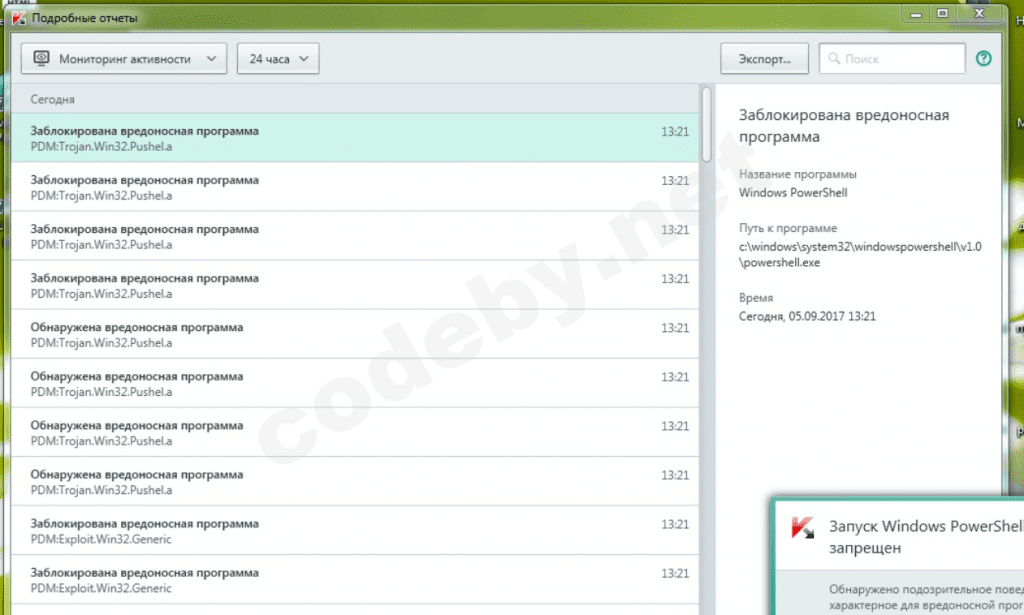Select first highlighted Заблокирована вредоносная программа entry
The height and width of the screenshot is (615, 1024).
click(355, 138)
